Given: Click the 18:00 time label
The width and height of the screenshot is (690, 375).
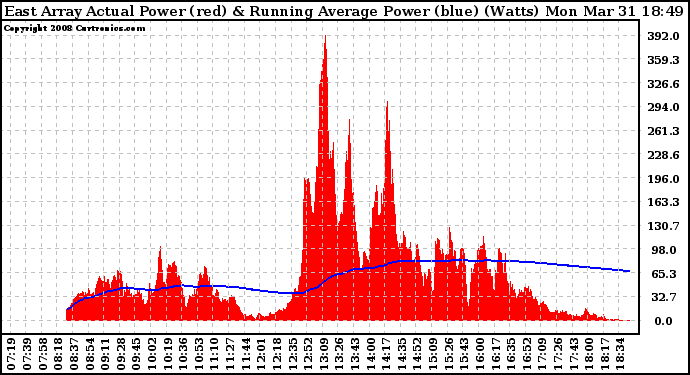Looking at the screenshot, I should pyautogui.click(x=590, y=354).
